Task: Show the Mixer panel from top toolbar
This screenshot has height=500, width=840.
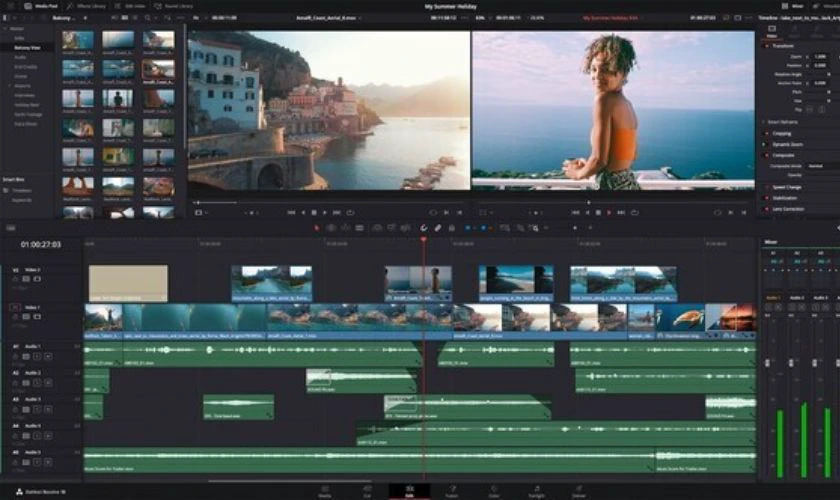Action: click(794, 6)
